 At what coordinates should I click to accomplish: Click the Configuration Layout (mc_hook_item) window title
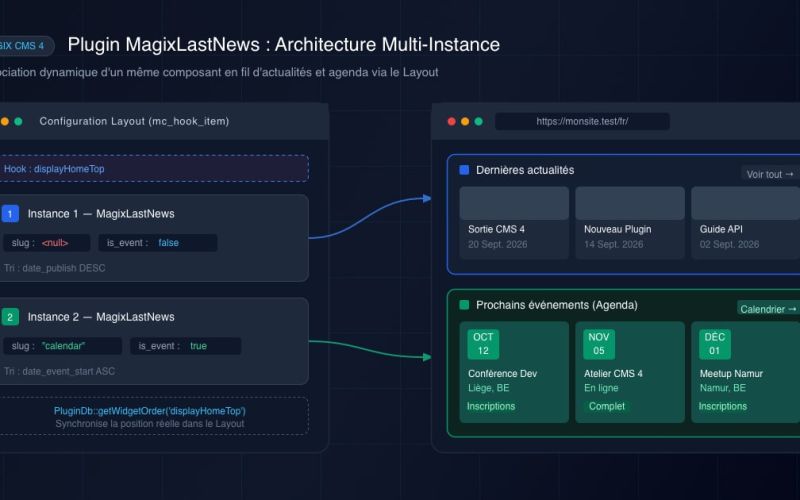[x=134, y=121]
